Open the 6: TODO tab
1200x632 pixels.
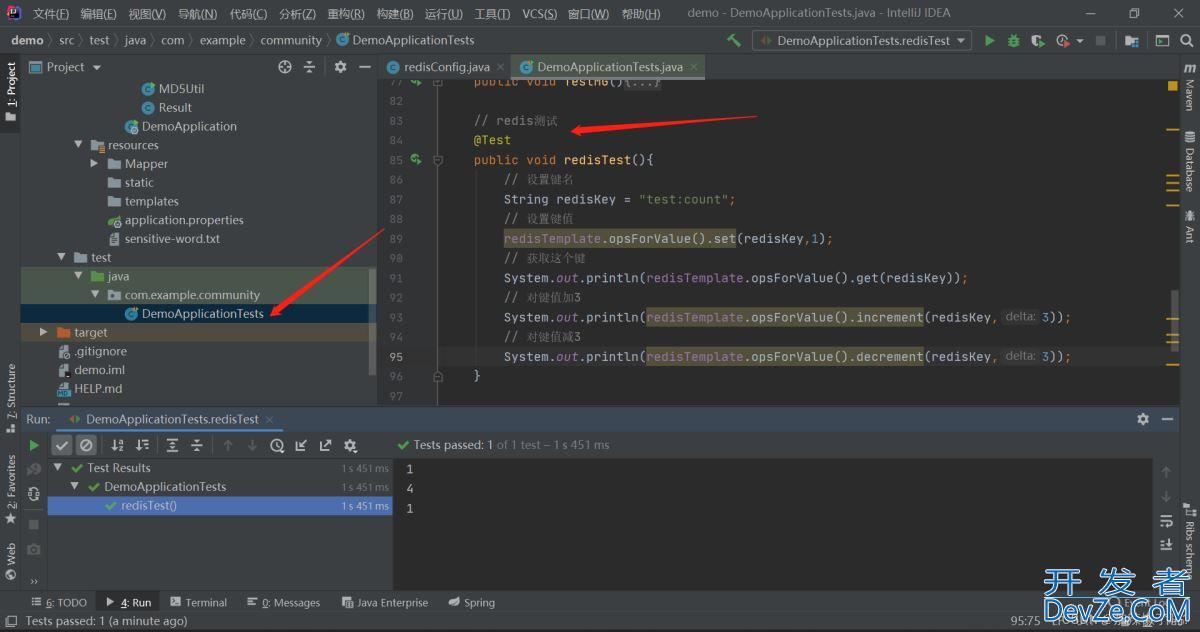[x=59, y=603]
